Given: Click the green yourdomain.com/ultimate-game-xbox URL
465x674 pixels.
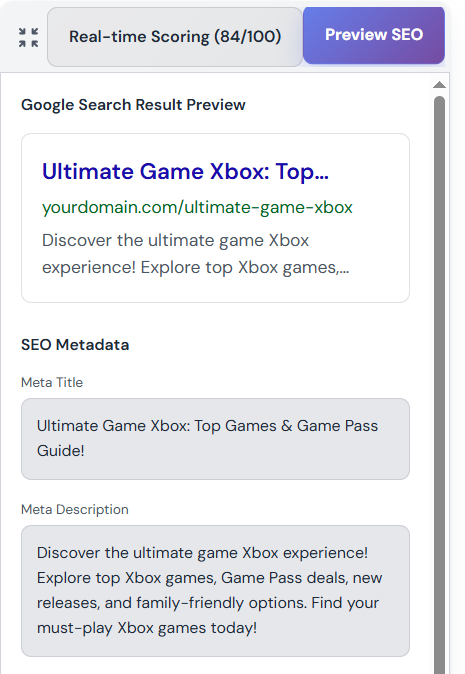Looking at the screenshot, I should (197, 207).
